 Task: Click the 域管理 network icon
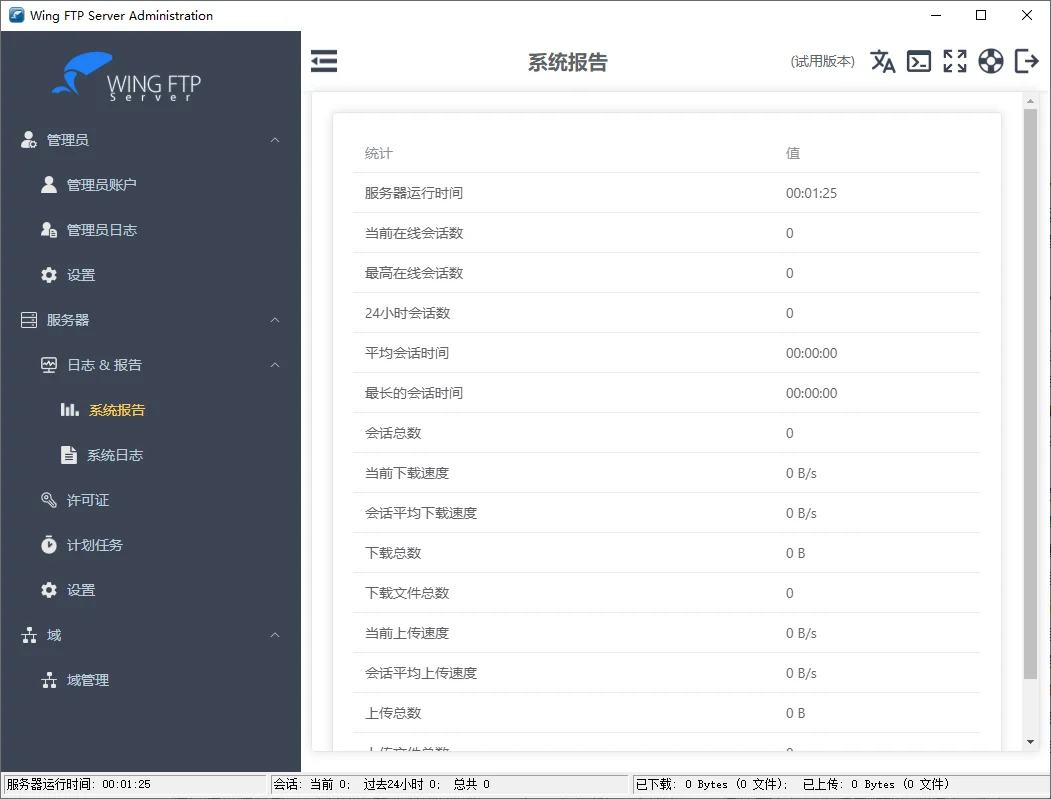click(x=48, y=680)
